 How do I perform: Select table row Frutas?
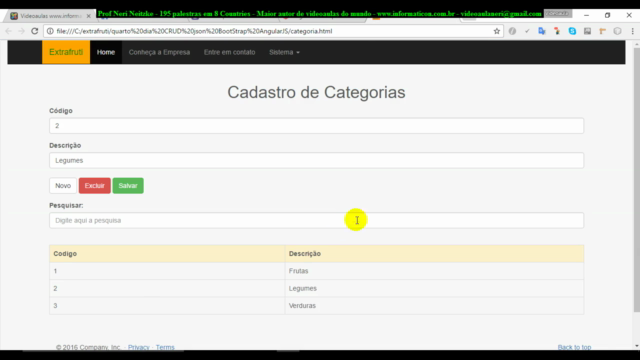pyautogui.click(x=316, y=271)
